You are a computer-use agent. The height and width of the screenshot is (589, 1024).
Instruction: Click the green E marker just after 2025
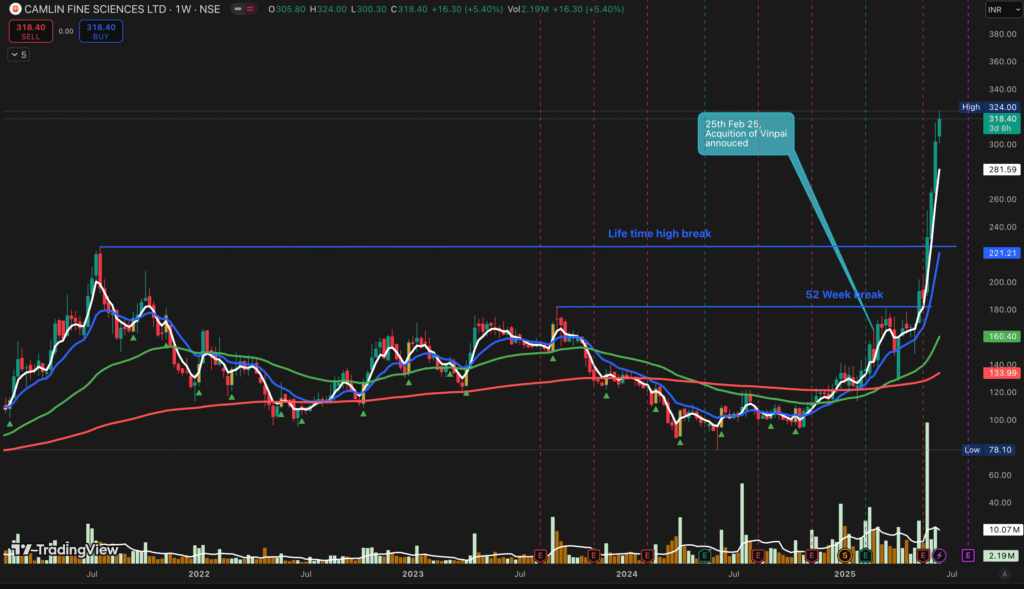coord(865,556)
